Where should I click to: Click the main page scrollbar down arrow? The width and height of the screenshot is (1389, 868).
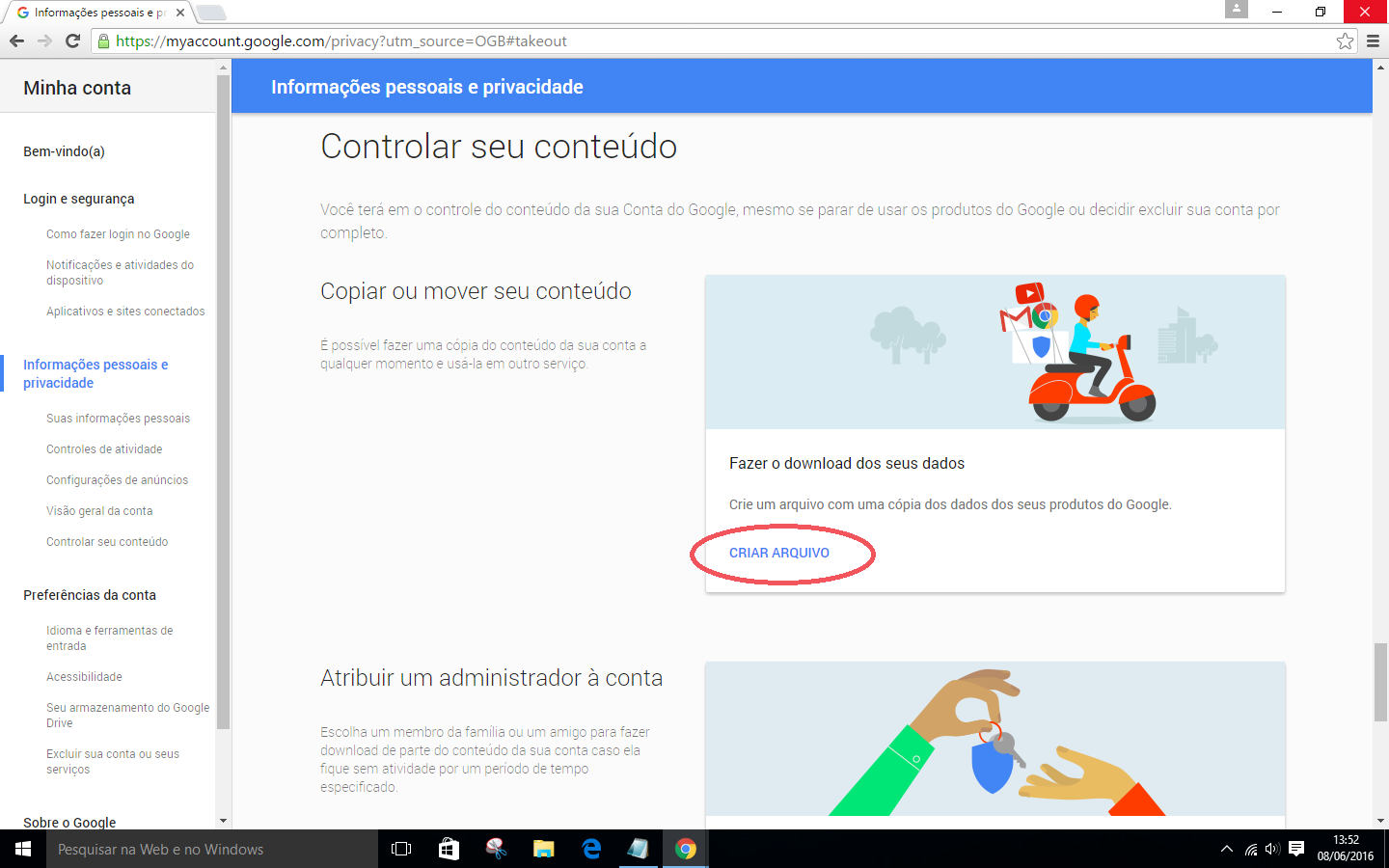(x=1380, y=821)
